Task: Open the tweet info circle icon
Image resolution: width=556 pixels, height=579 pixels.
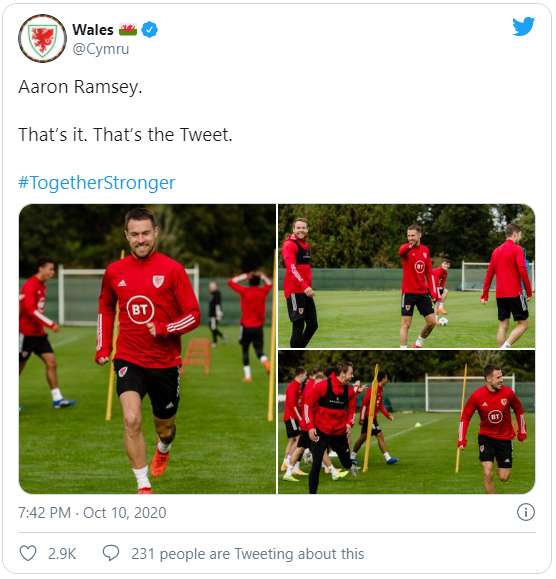Action: [x=526, y=512]
